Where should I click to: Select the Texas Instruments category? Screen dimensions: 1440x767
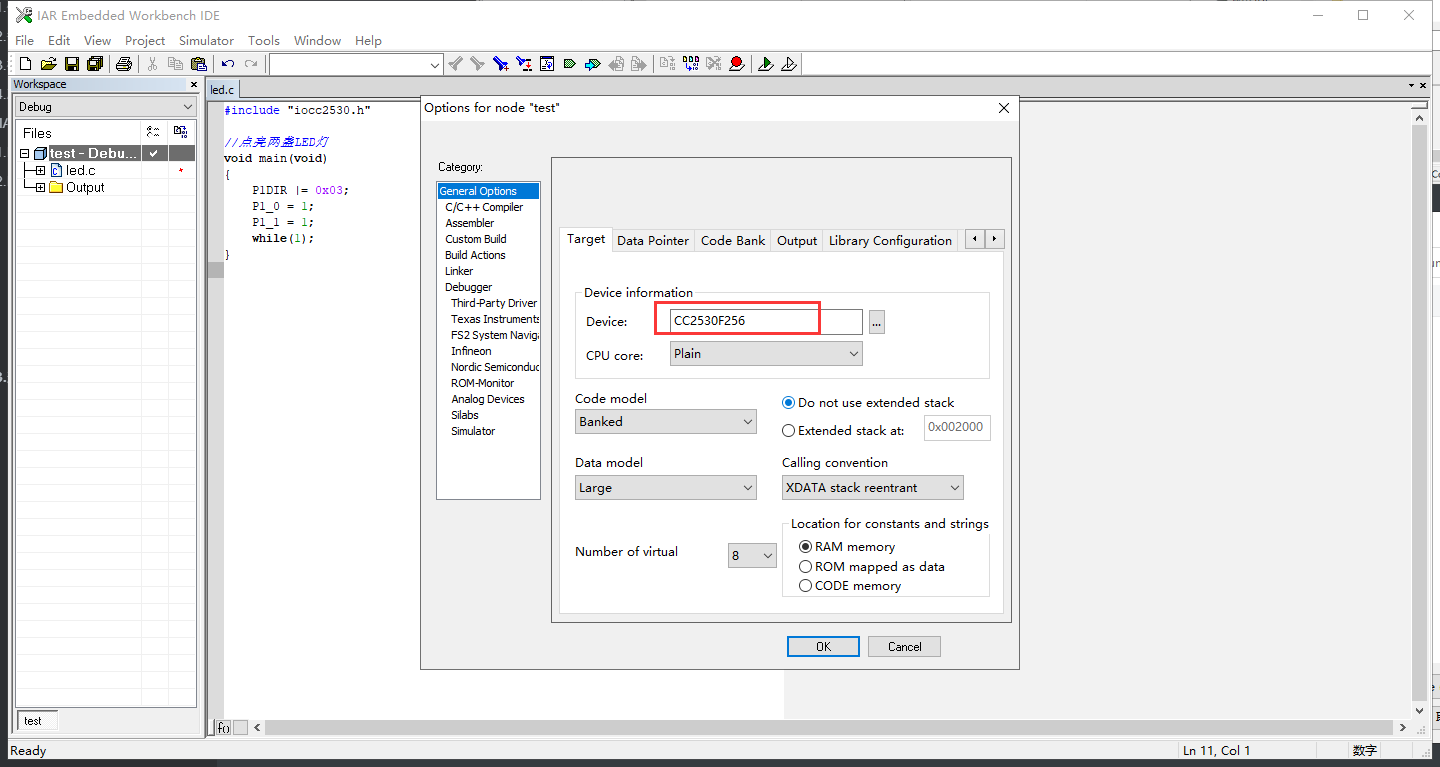click(495, 319)
